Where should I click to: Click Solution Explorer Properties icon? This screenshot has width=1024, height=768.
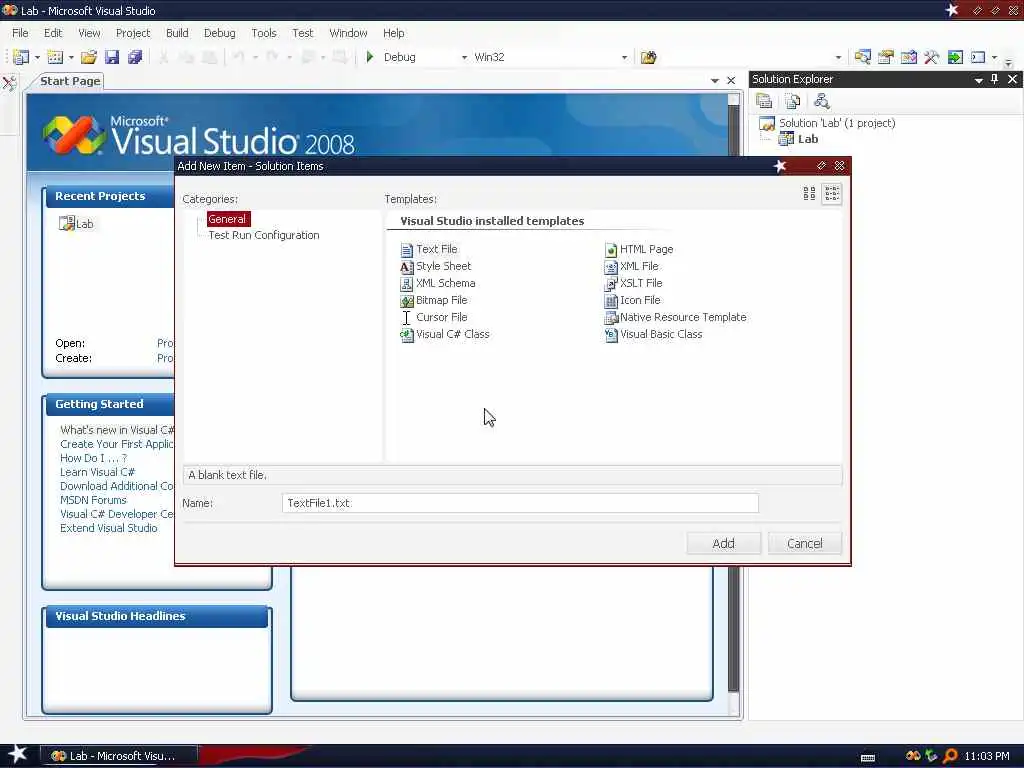pos(764,101)
